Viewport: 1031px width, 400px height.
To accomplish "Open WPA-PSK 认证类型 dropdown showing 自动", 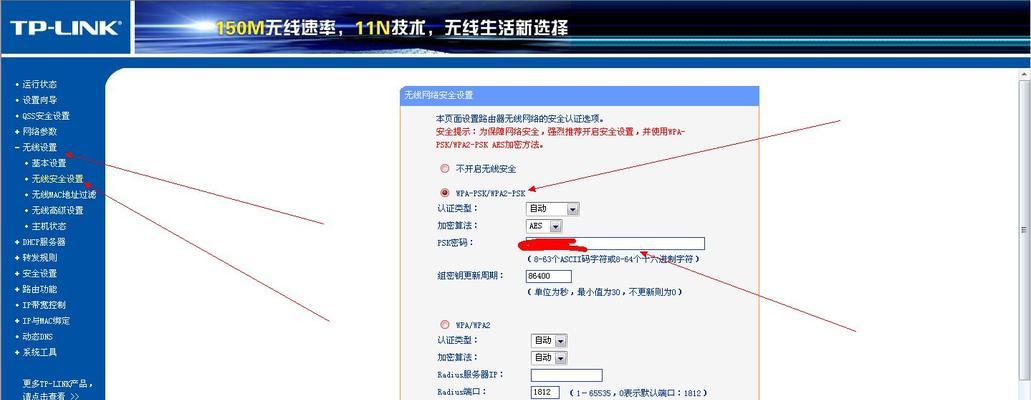I will pyautogui.click(x=552, y=209).
